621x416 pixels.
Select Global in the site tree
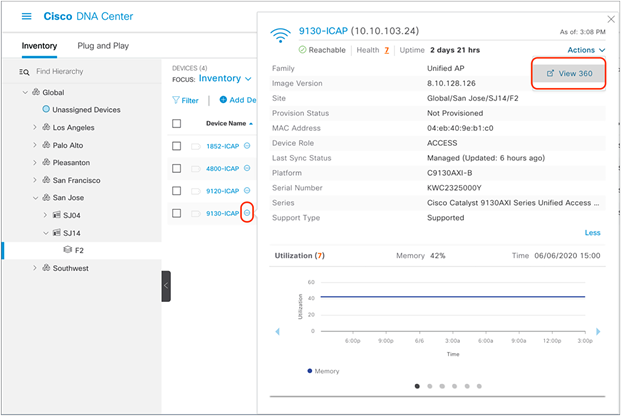click(53, 92)
